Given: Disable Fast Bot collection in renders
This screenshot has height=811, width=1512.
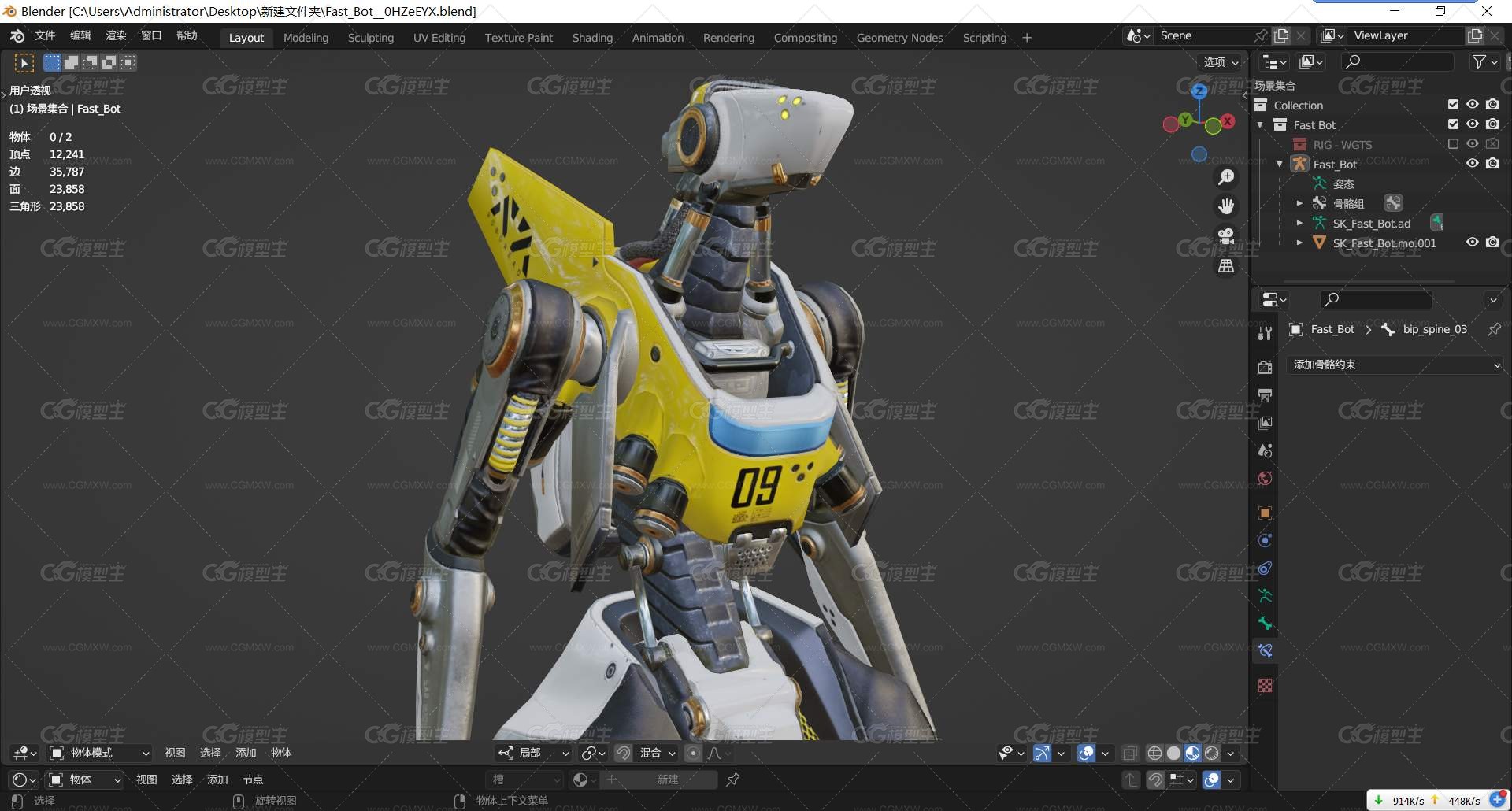Looking at the screenshot, I should 1492,124.
